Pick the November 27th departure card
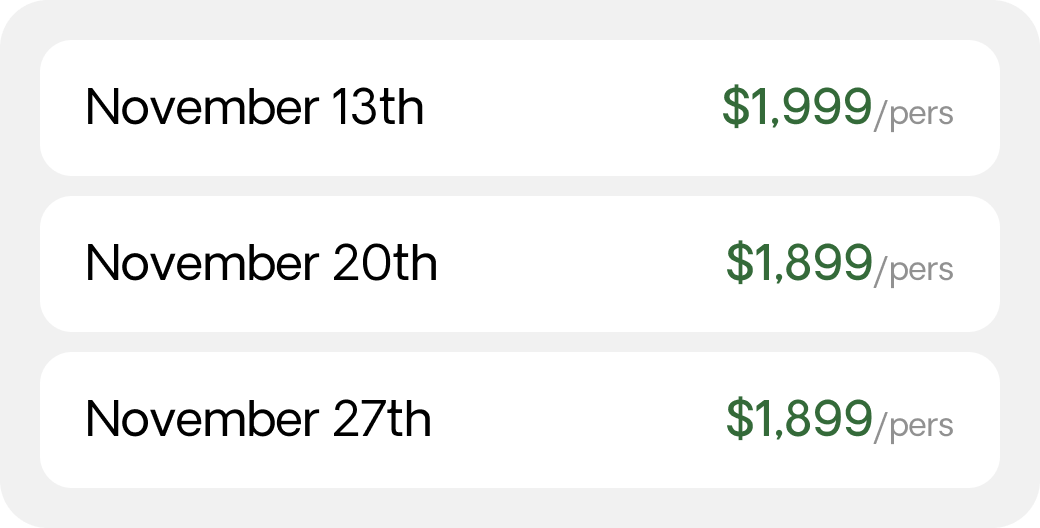 520,420
